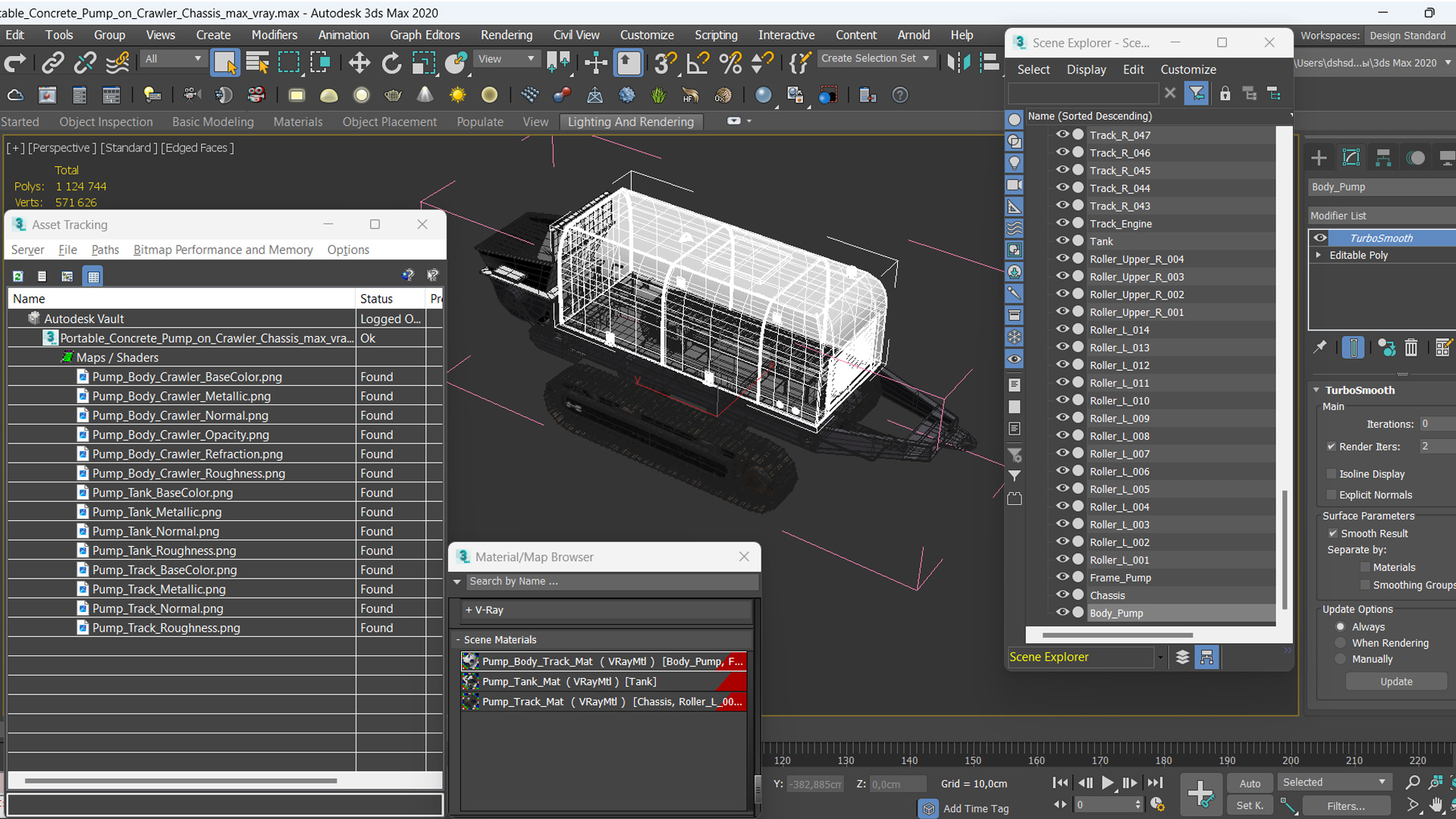Check the Materials separate-by checkbox

[1366, 567]
